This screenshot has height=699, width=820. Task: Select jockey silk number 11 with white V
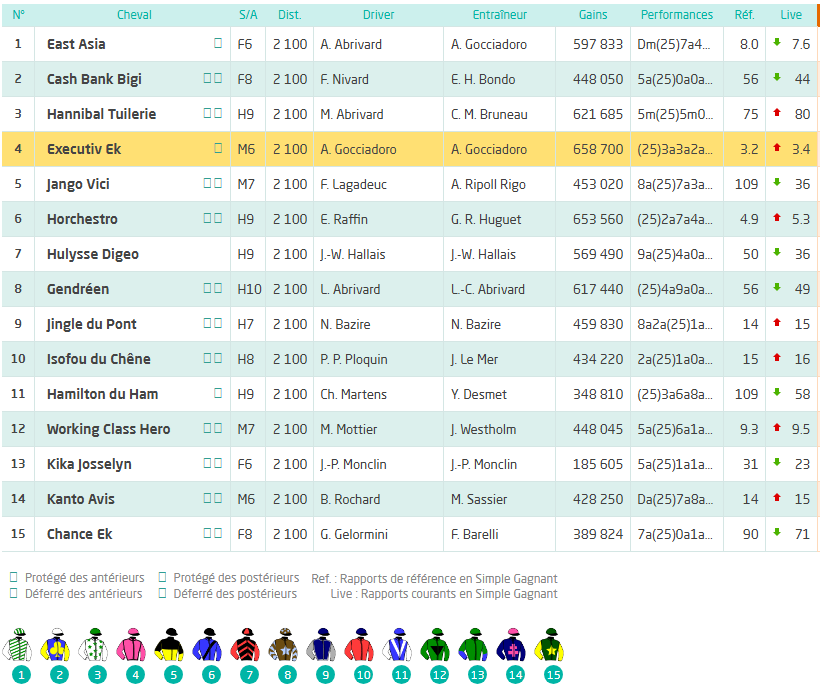click(399, 647)
